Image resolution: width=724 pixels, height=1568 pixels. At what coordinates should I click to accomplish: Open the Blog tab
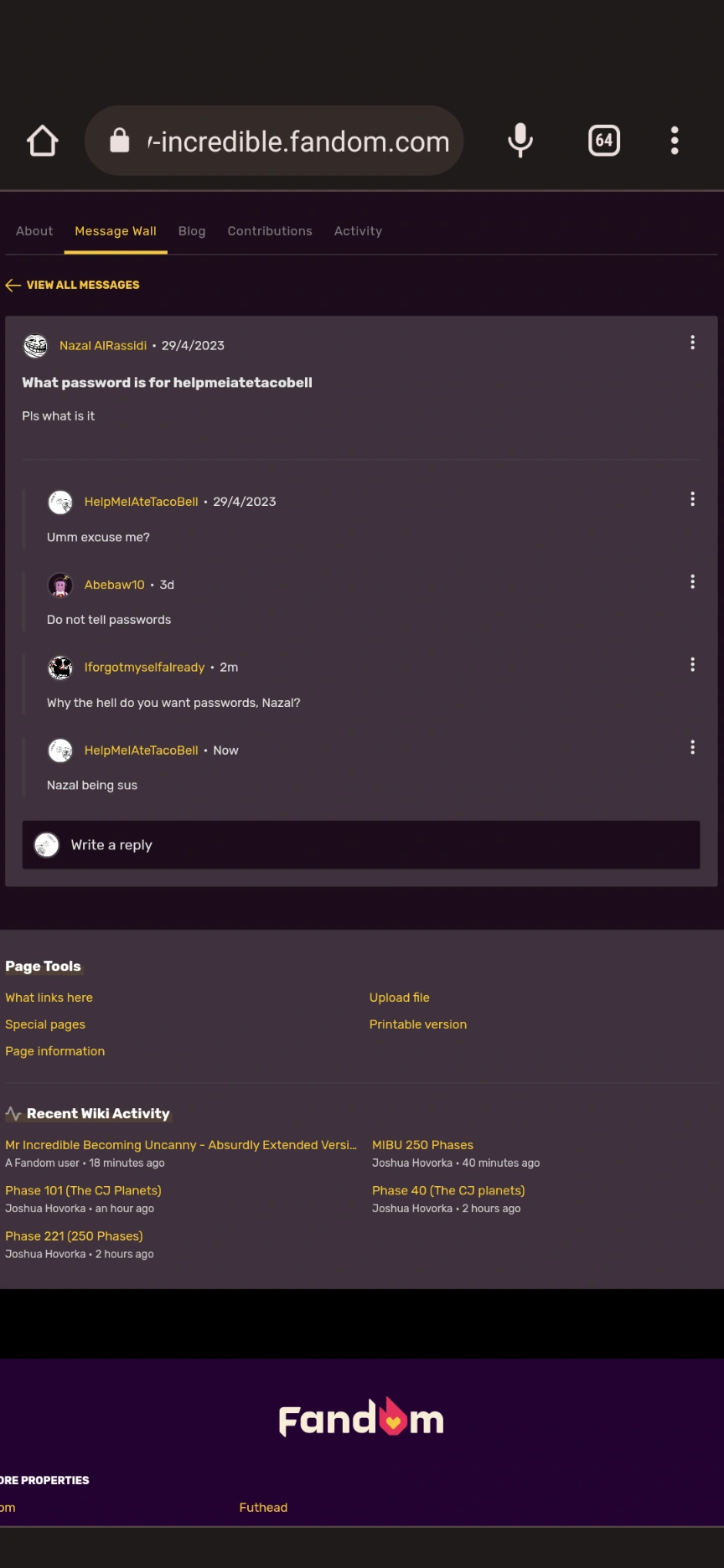(192, 231)
